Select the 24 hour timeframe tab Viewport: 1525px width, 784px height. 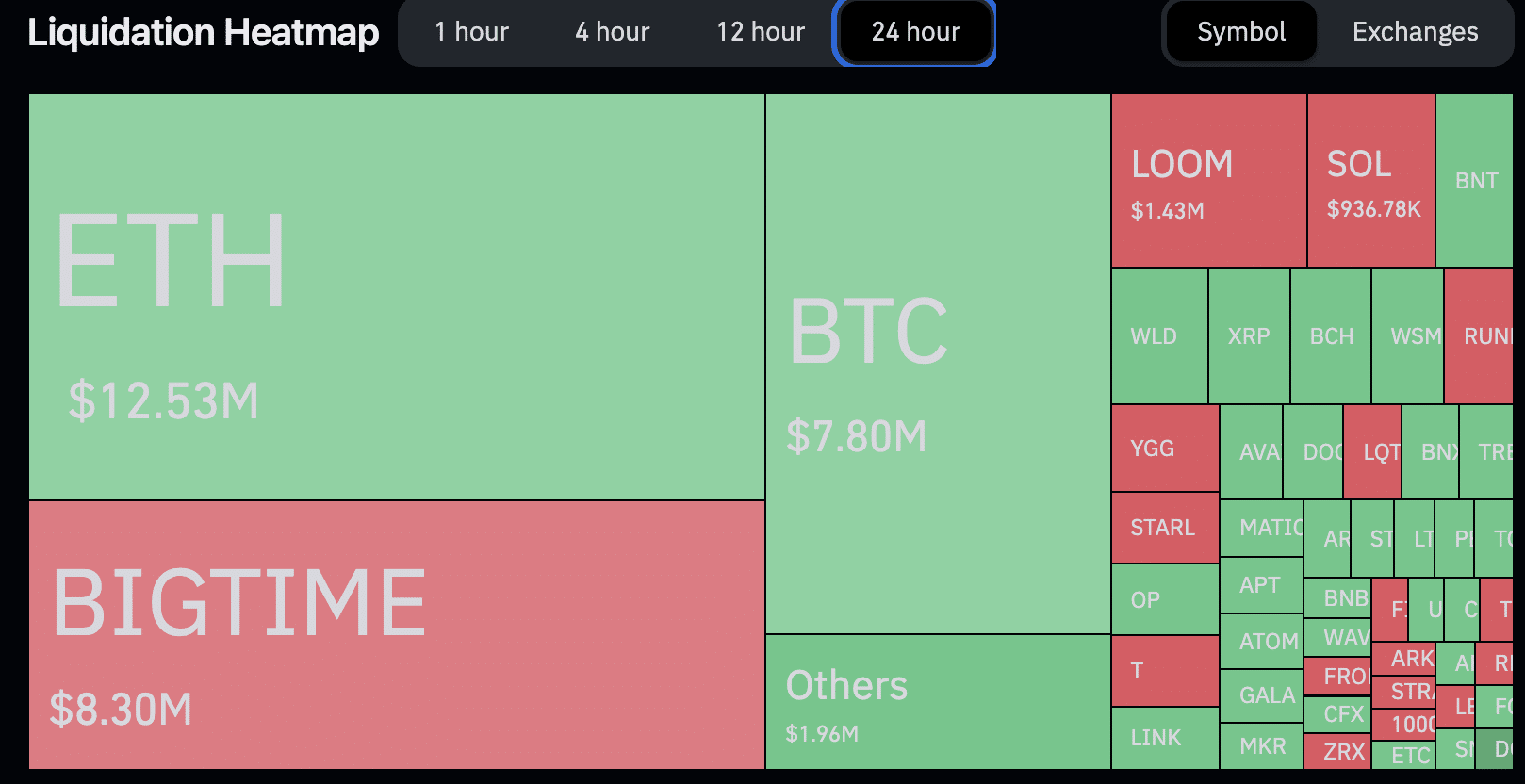(x=915, y=32)
